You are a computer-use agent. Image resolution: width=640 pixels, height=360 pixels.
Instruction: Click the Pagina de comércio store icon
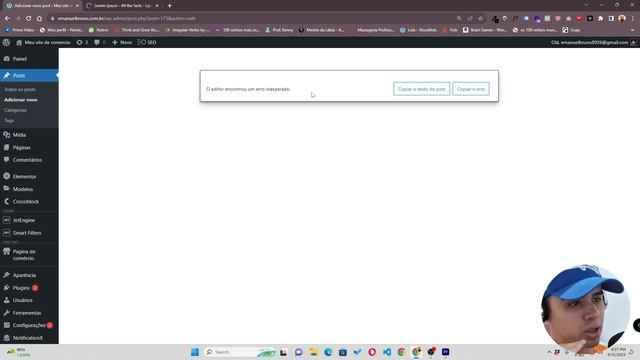(x=7, y=251)
